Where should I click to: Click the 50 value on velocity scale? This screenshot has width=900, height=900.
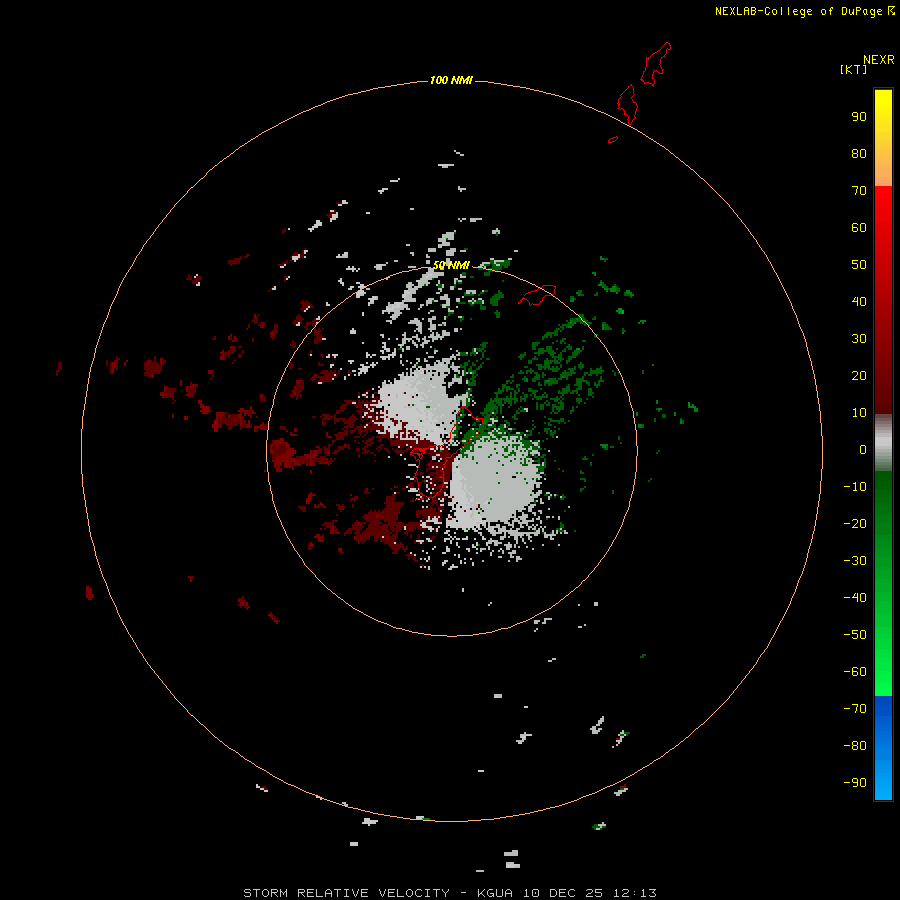[859, 265]
